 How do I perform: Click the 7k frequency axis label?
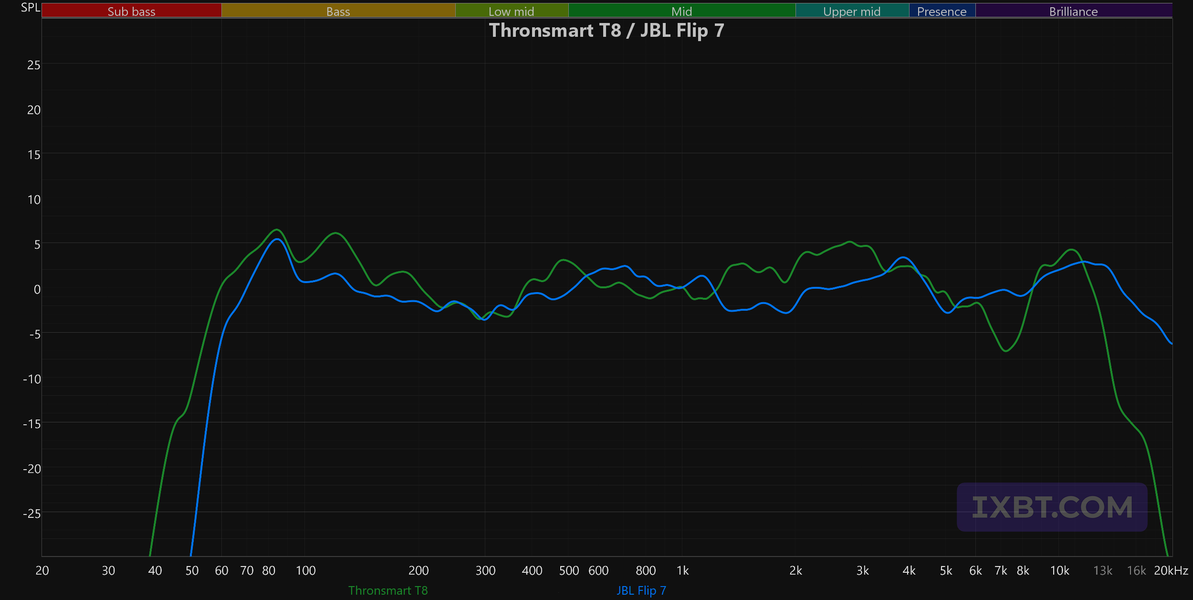click(1001, 571)
